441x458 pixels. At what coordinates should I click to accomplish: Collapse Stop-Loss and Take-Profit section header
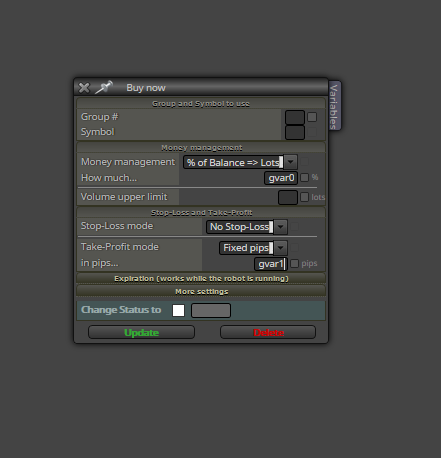tap(201, 213)
